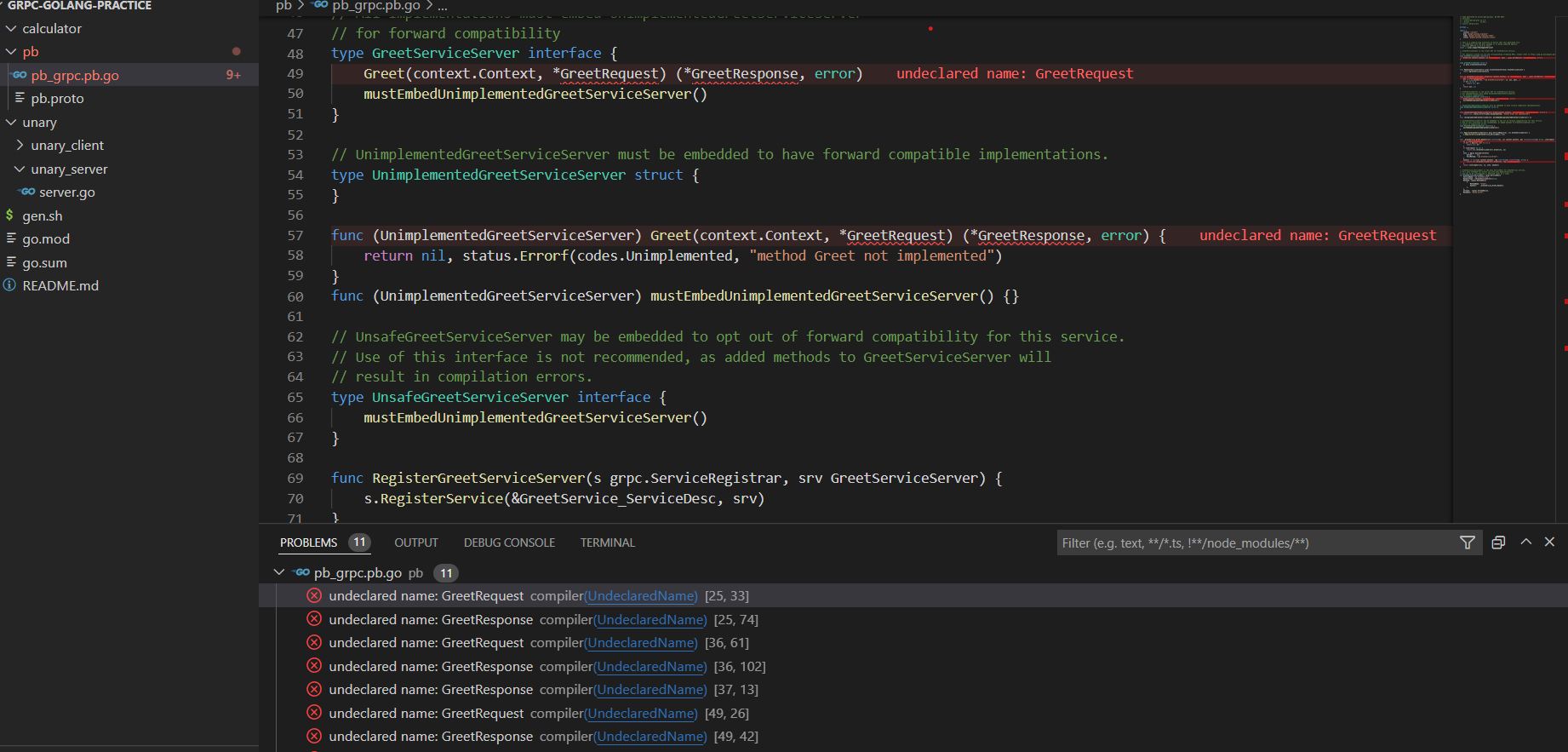Click file icon beside go.sum
This screenshot has width=1568, height=752.
11,262
